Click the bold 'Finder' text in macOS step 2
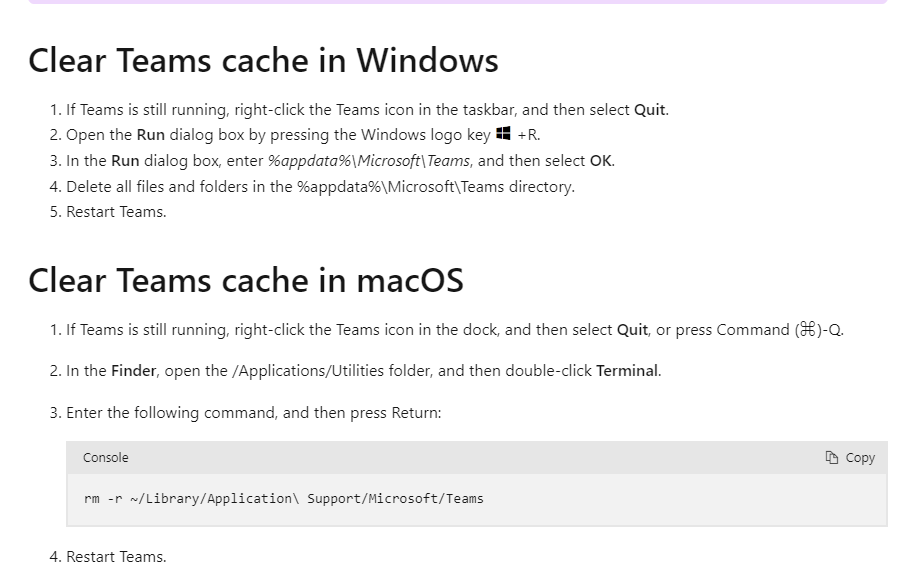The image size is (904, 585). pyautogui.click(x=131, y=370)
